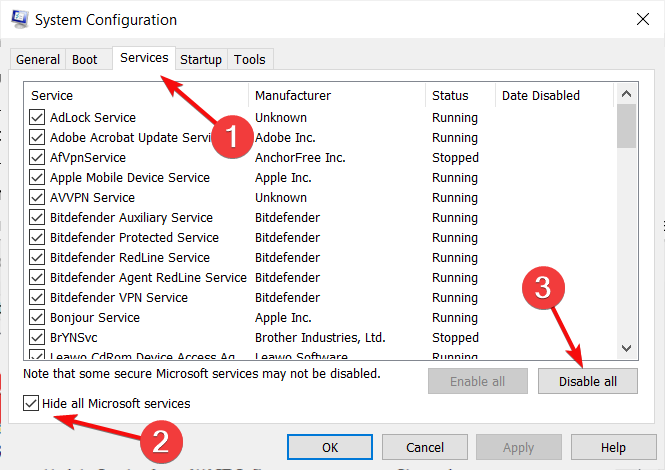This screenshot has height=470, width=665.
Task: Click the System Configuration title bar icon
Action: [18, 19]
